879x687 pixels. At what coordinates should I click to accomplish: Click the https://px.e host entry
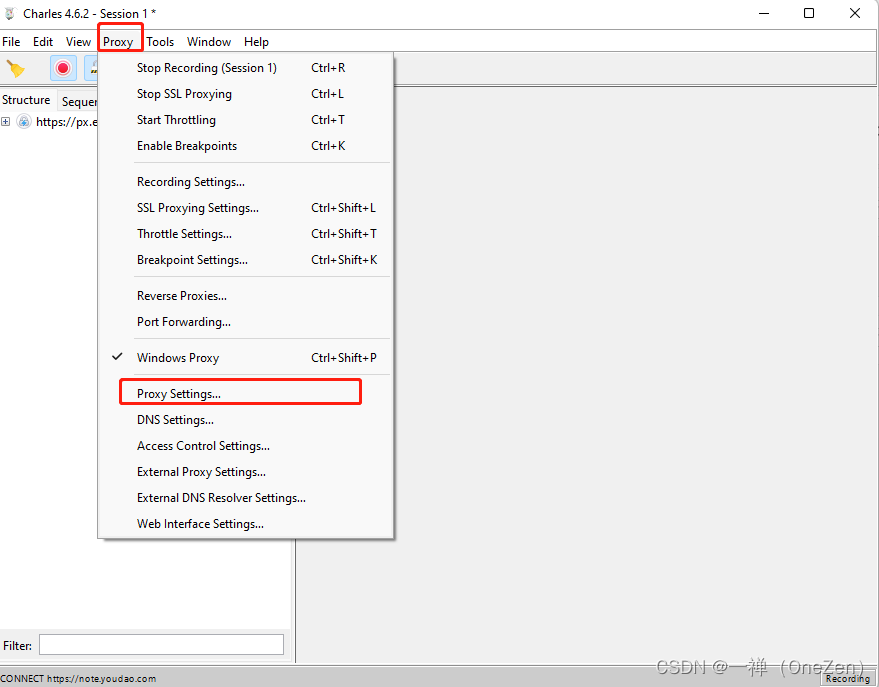67,122
